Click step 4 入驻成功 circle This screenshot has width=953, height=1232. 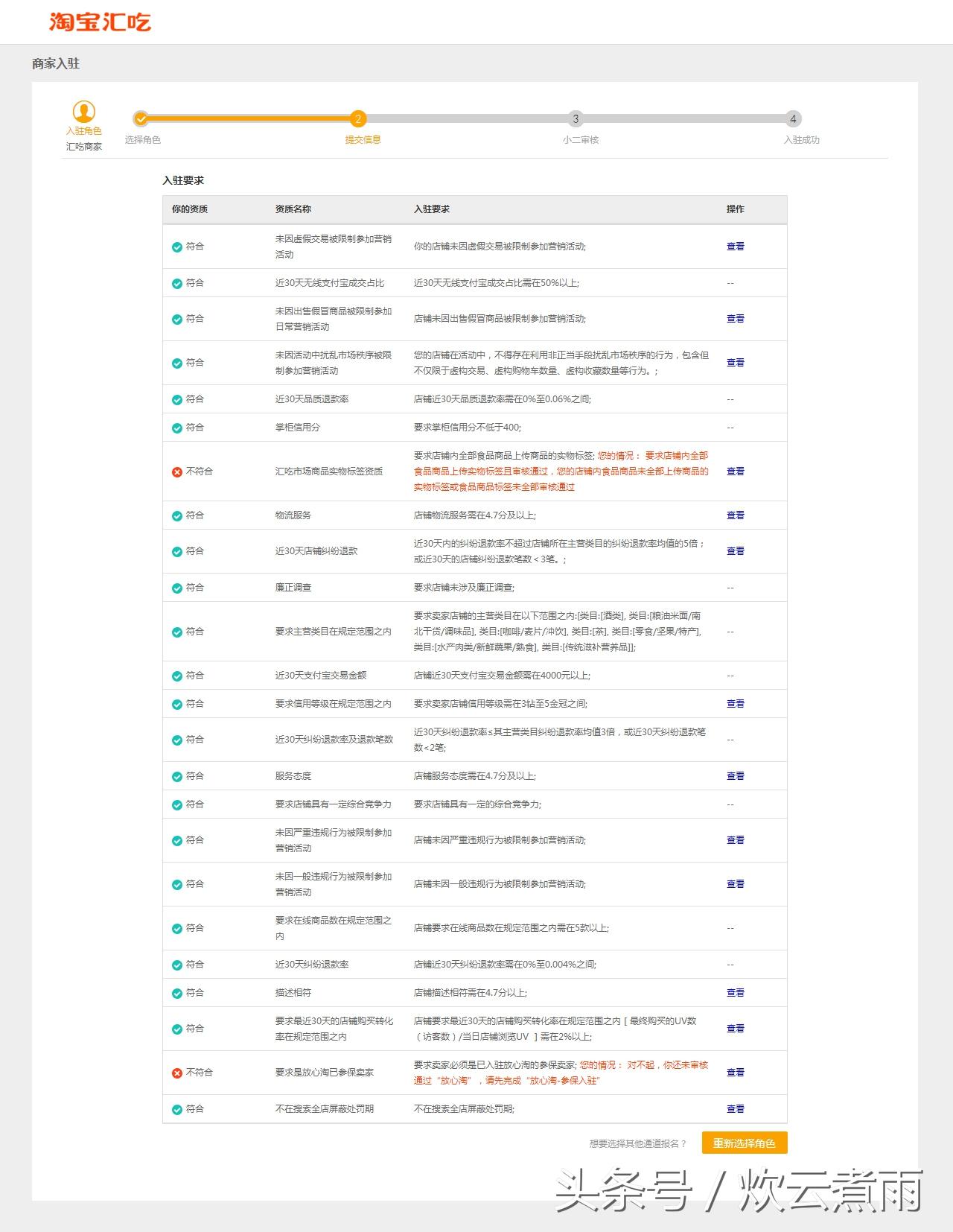[793, 118]
